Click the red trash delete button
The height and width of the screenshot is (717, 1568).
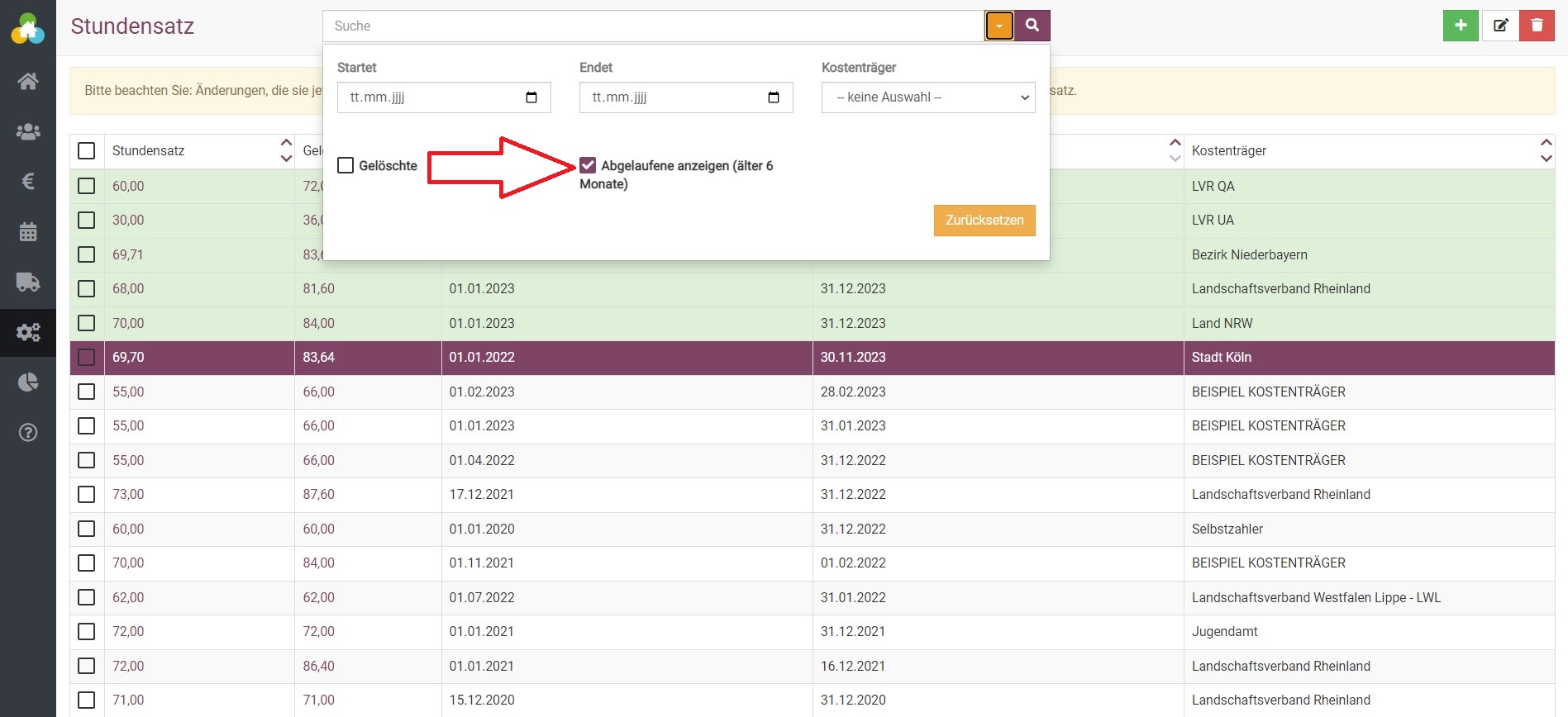pos(1537,26)
